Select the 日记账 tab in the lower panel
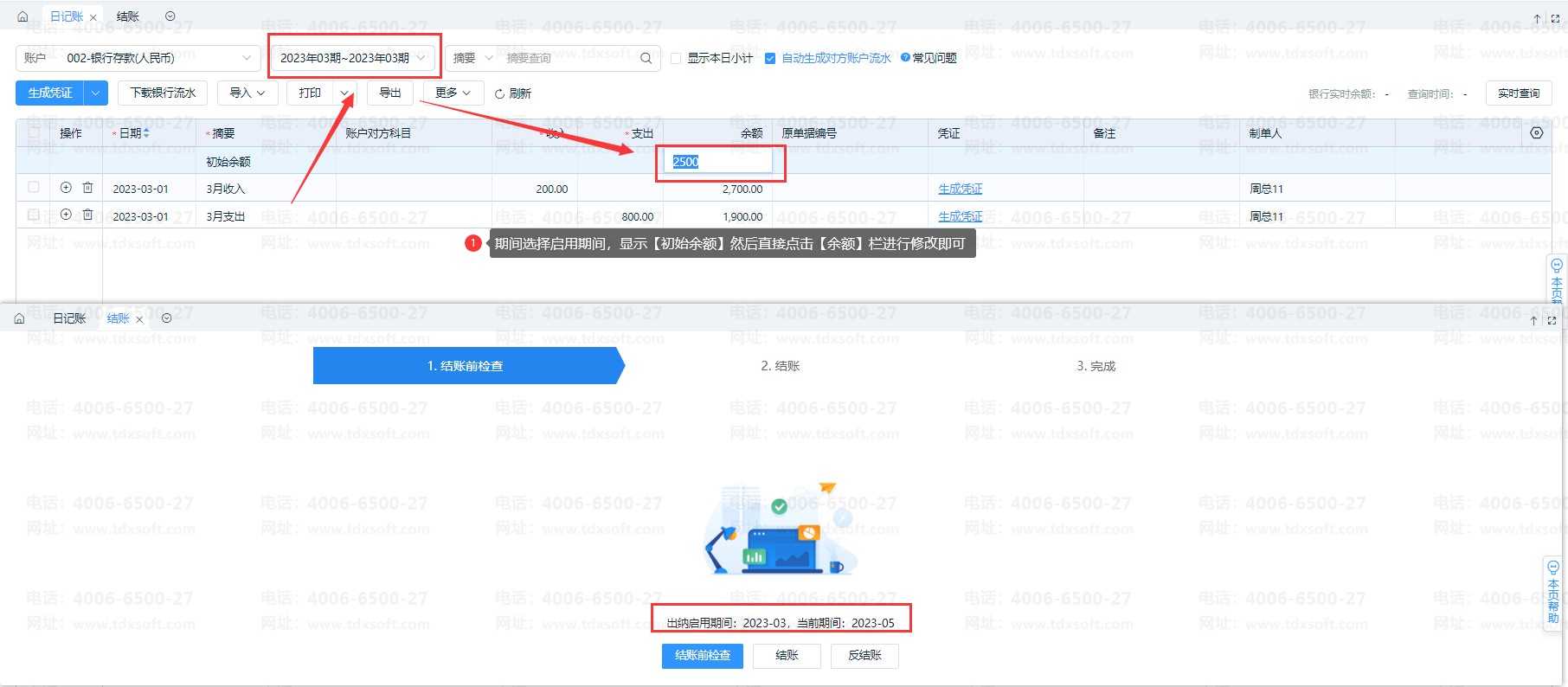Image resolution: width=1568 pixels, height=687 pixels. pos(69,318)
